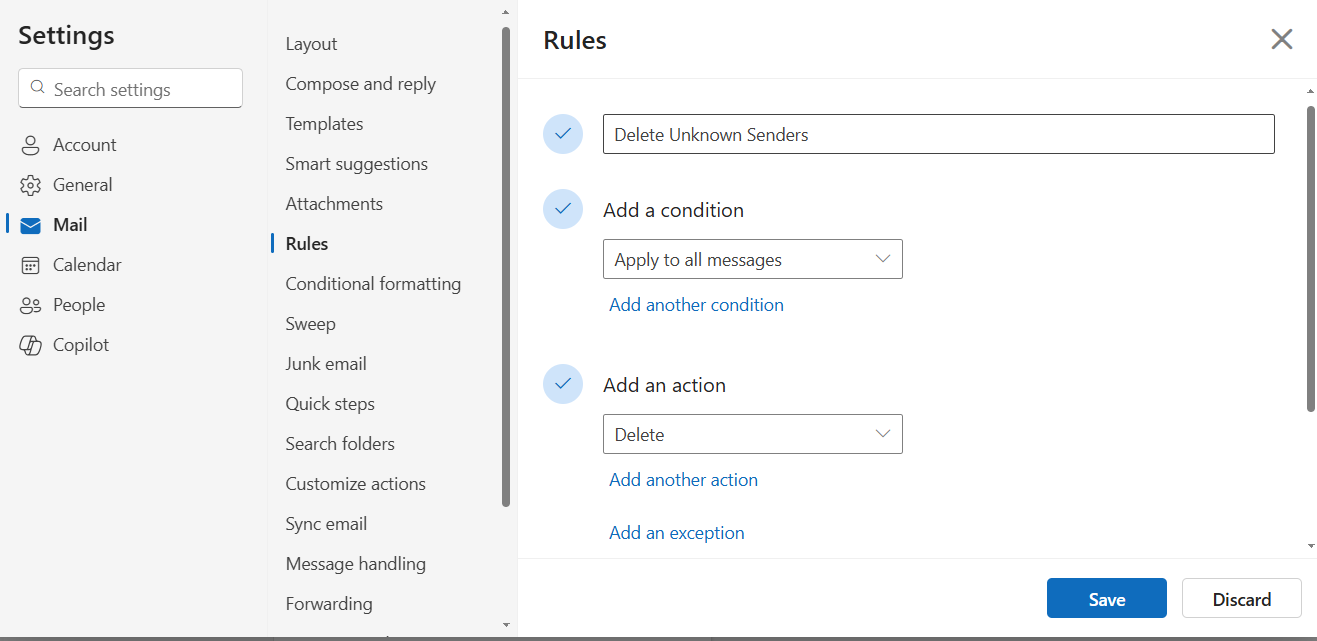Go to Forwarding settings

[x=329, y=604]
